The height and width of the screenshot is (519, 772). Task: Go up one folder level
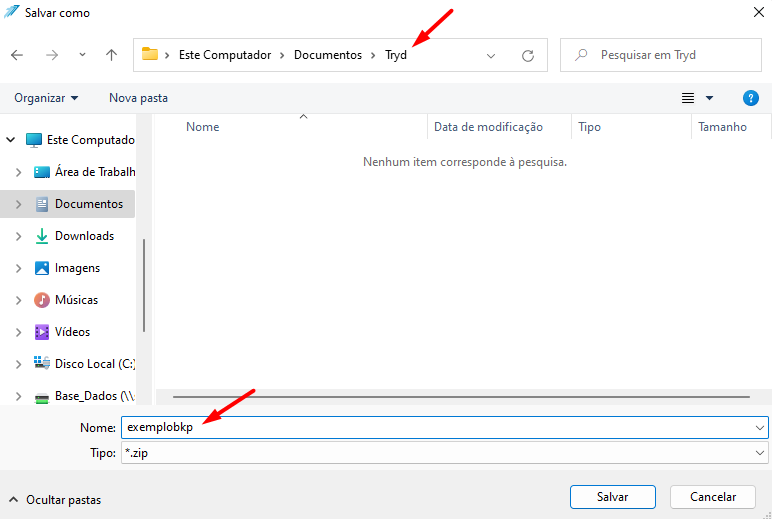(x=112, y=55)
